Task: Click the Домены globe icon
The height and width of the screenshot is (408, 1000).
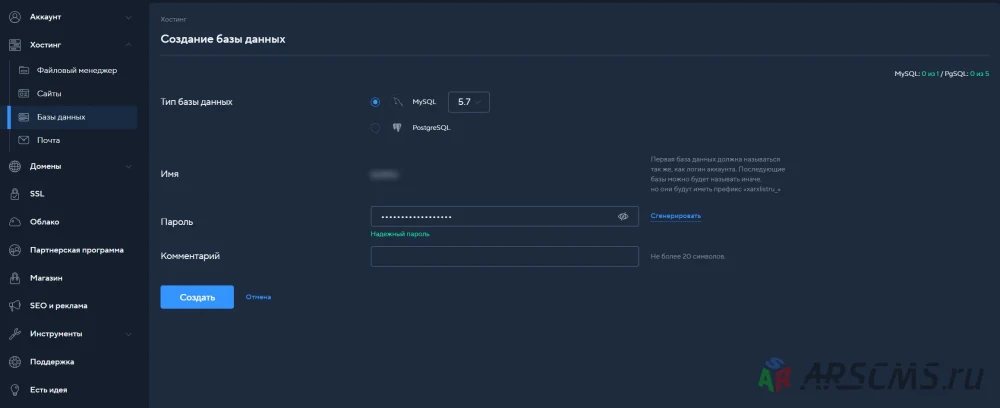Action: (x=15, y=166)
